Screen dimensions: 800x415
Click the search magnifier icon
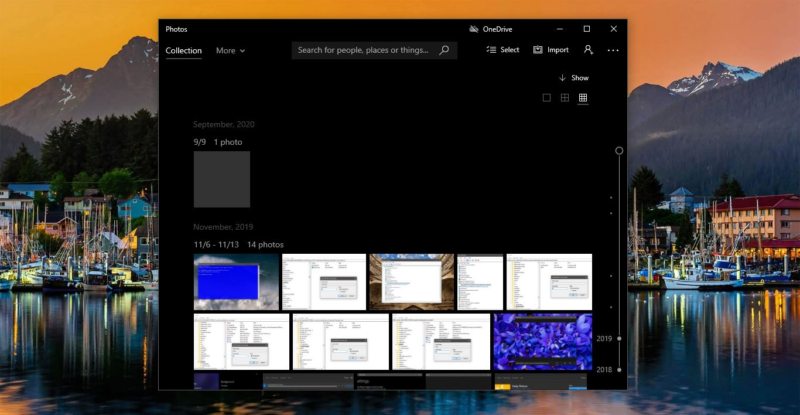[445, 50]
